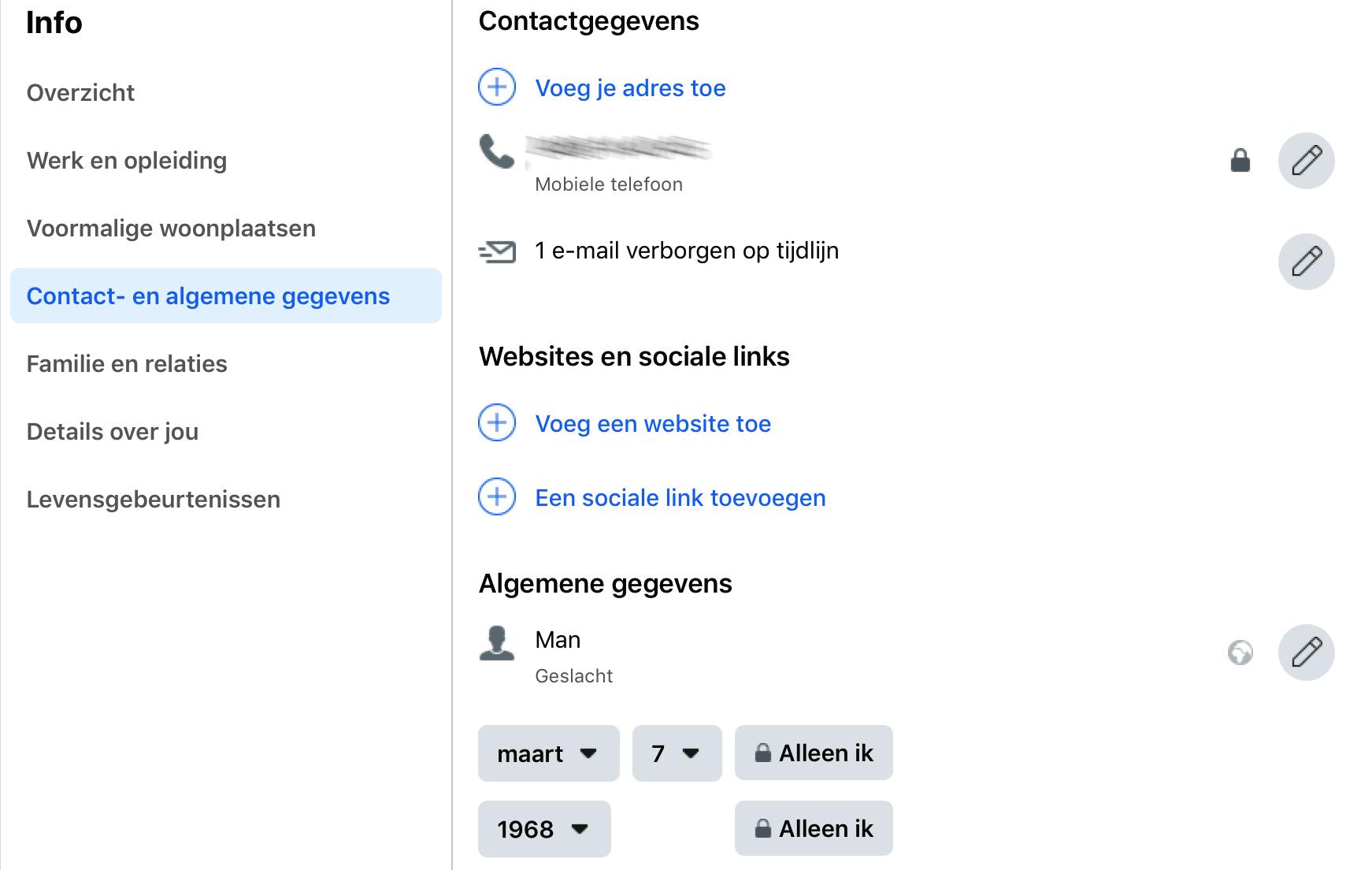Click the Voeg je adres toe link

[630, 88]
